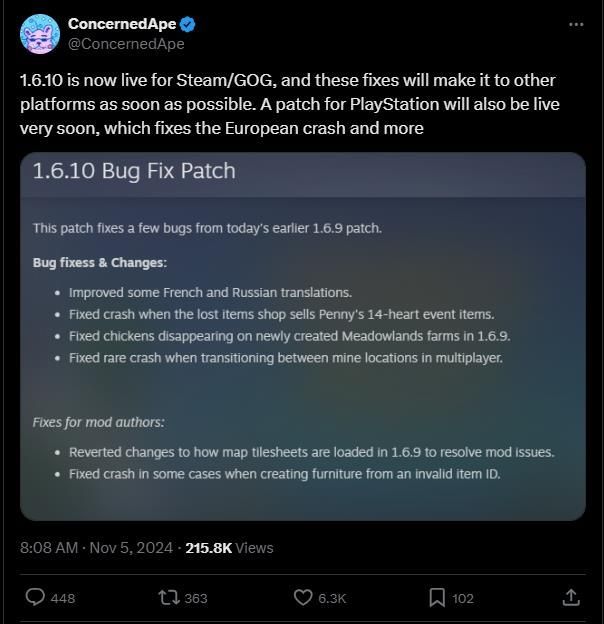Bookmark this tweet with the bookmark icon

click(x=437, y=597)
